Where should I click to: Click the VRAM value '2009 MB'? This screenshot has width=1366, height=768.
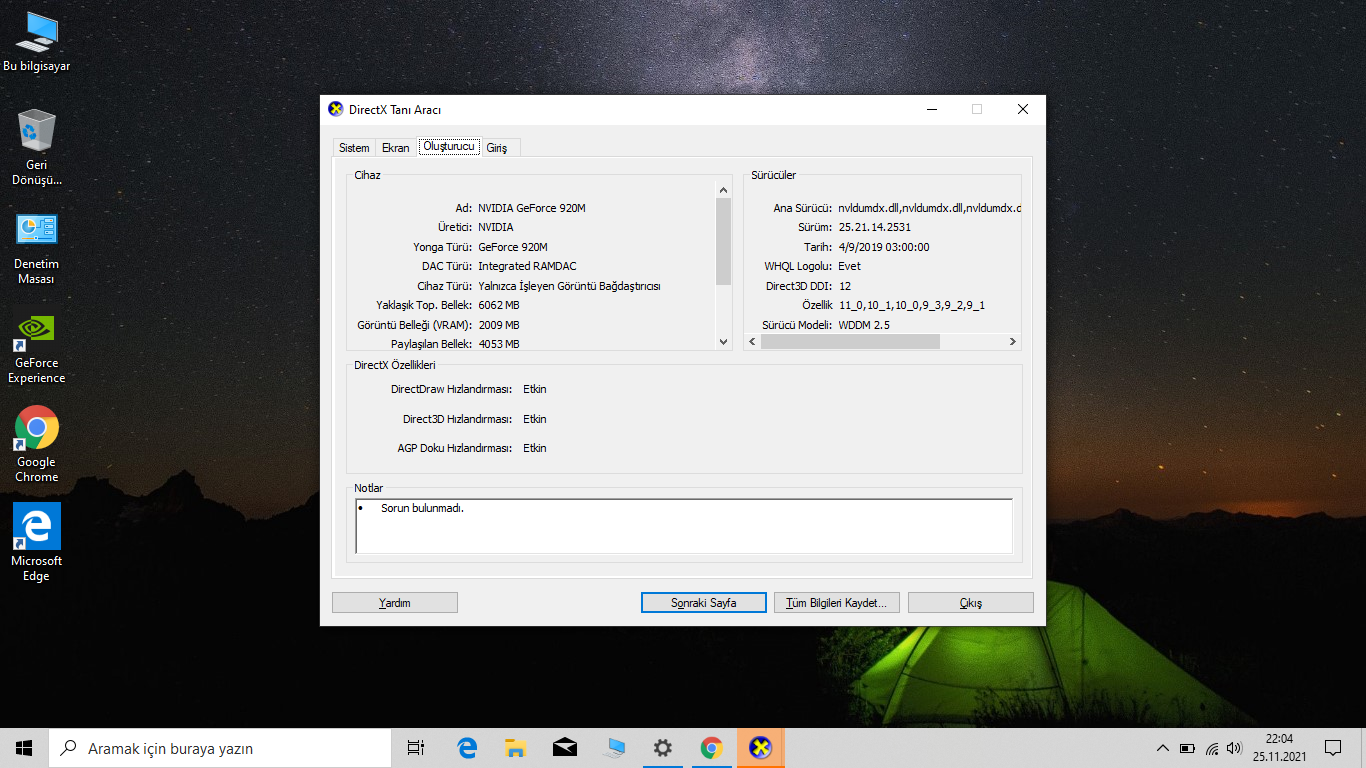pyautogui.click(x=499, y=325)
